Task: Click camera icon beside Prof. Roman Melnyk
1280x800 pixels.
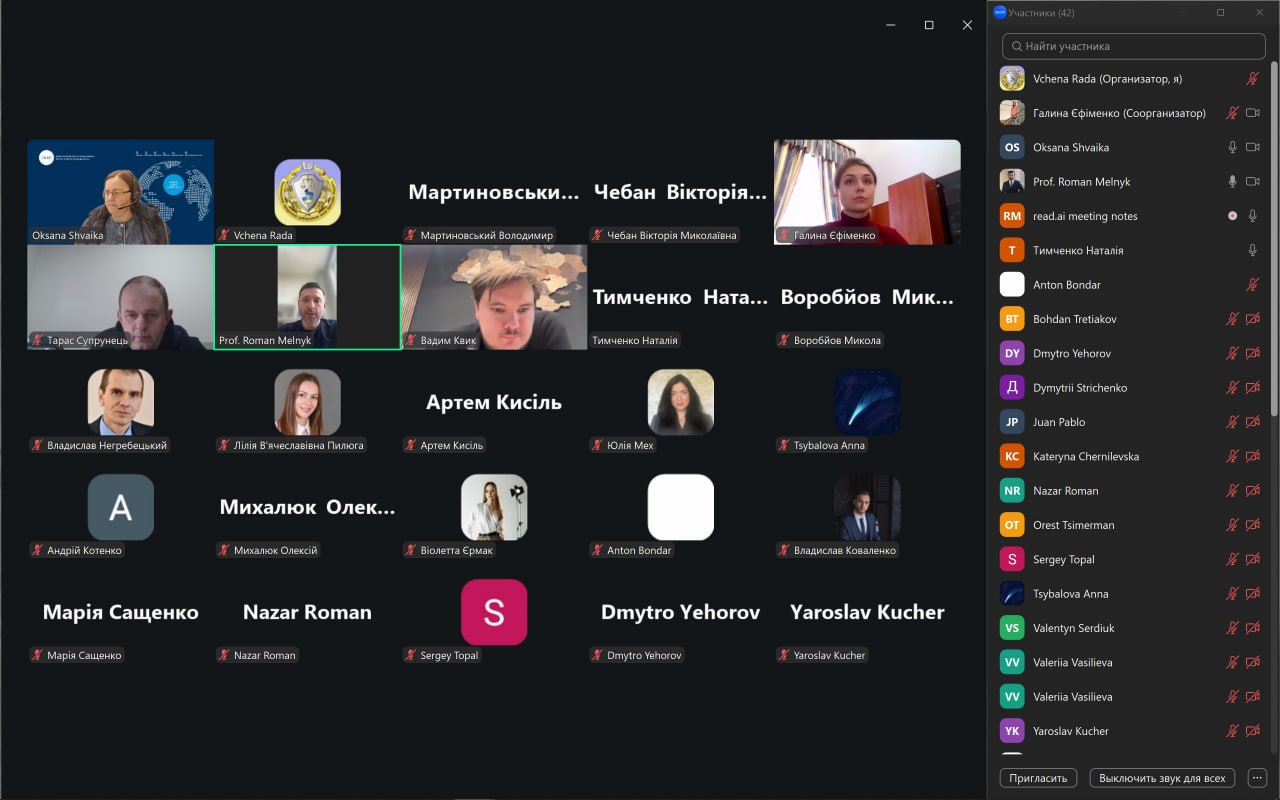Action: click(x=1252, y=182)
